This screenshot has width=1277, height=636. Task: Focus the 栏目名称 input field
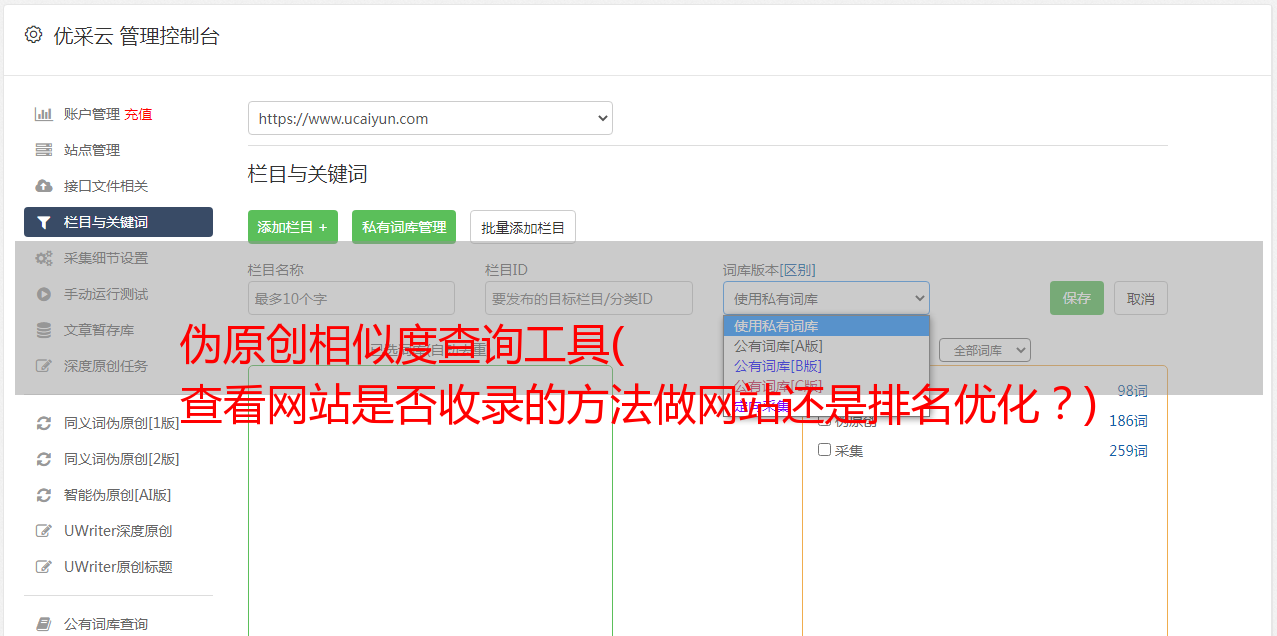(351, 298)
